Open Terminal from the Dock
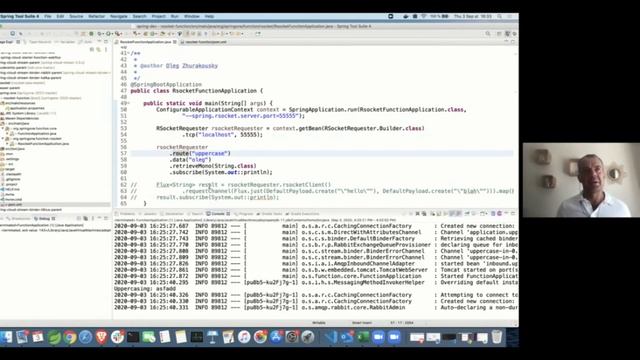 point(133,337)
